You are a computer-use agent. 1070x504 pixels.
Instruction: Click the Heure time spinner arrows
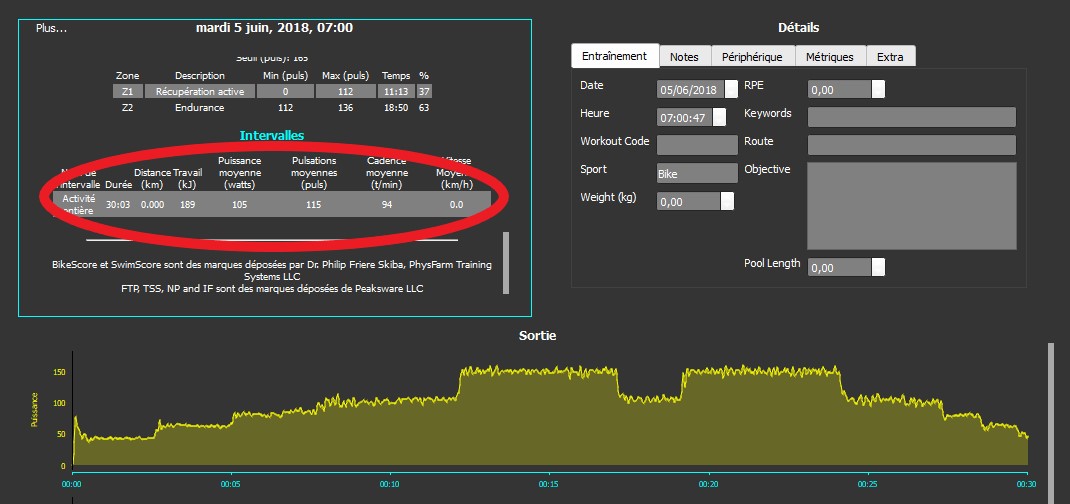[720, 117]
